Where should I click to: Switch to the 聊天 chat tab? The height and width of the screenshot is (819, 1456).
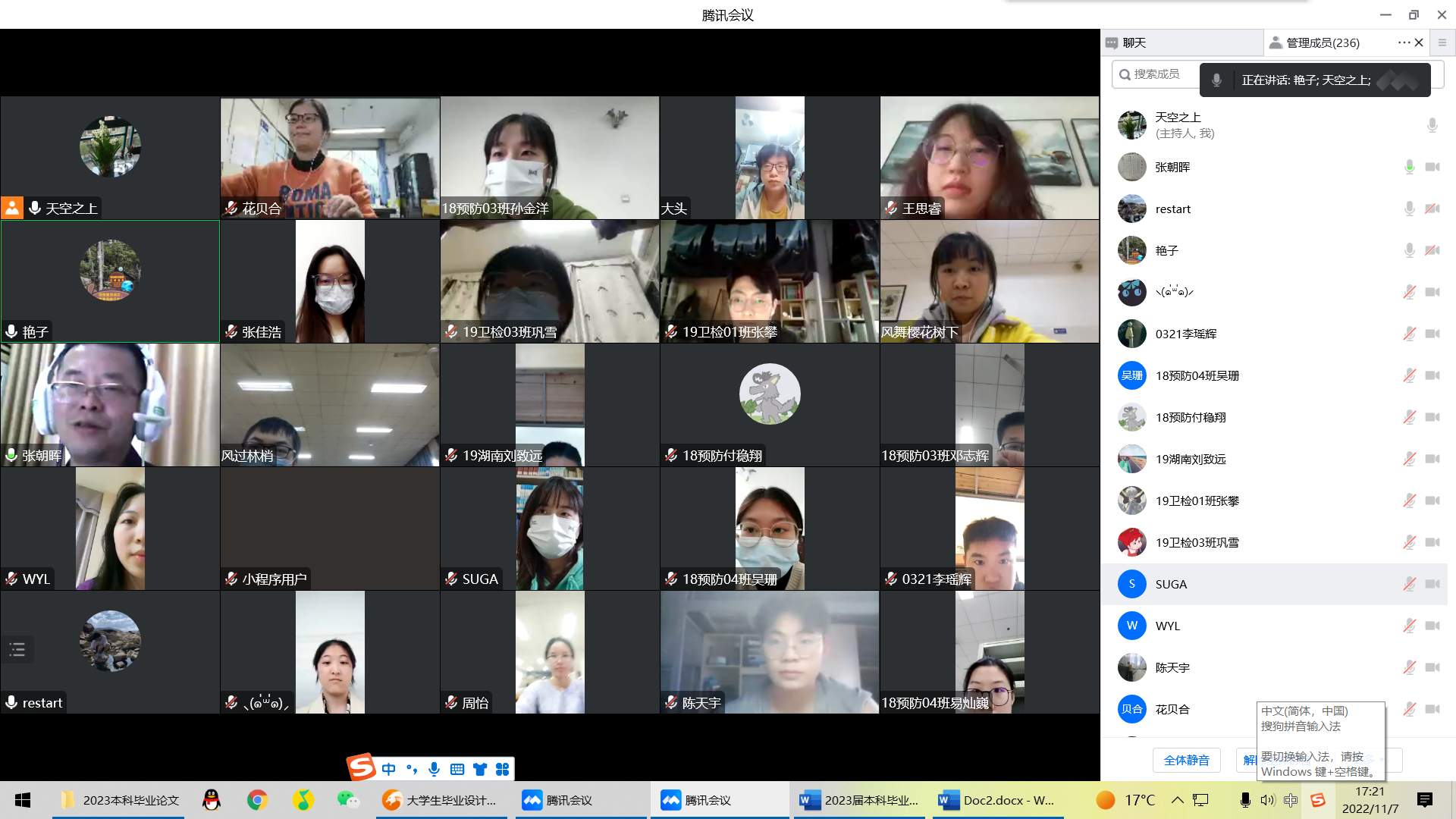click(x=1134, y=42)
